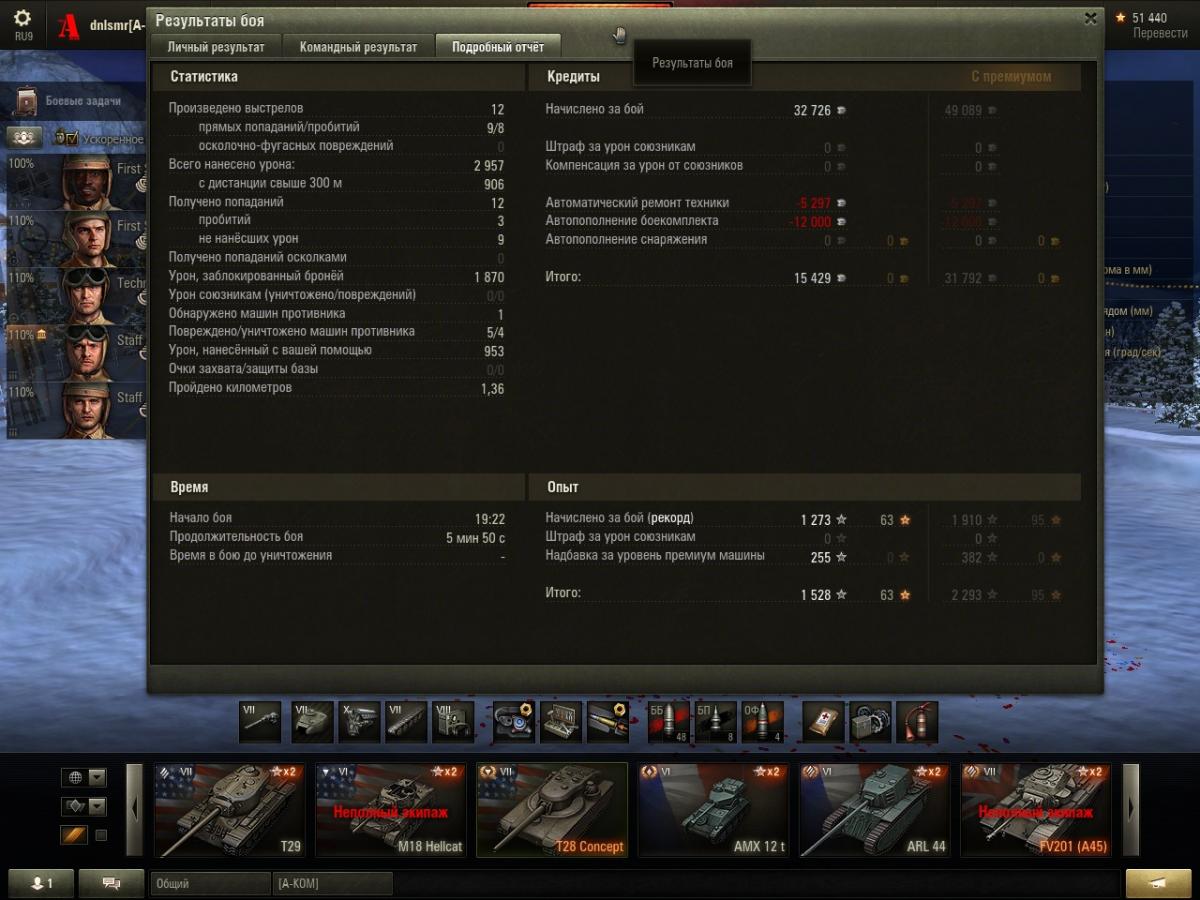
Task: Open the nation filter dropdown
Action: tap(84, 777)
